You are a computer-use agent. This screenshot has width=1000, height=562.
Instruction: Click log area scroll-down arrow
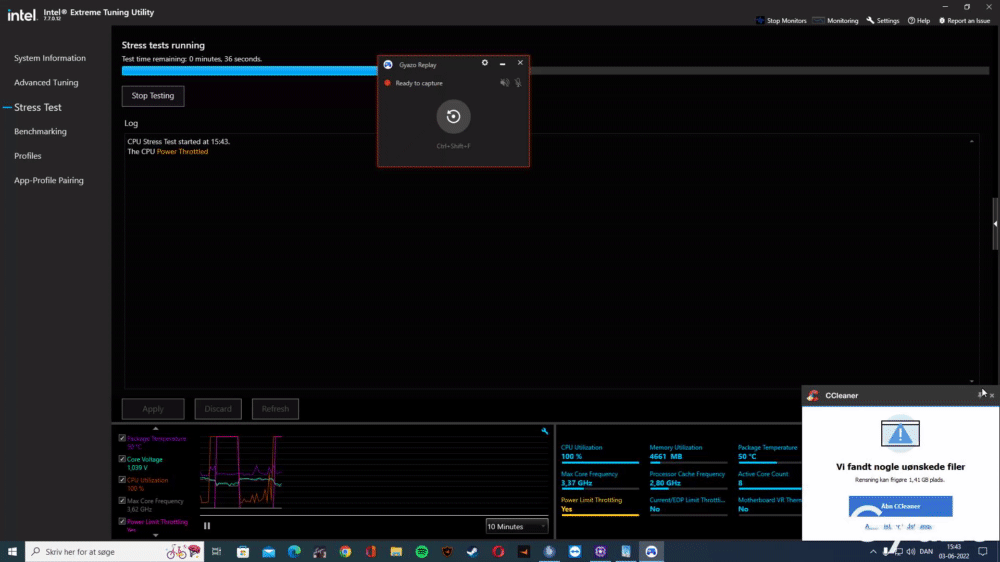pyautogui.click(x=972, y=381)
